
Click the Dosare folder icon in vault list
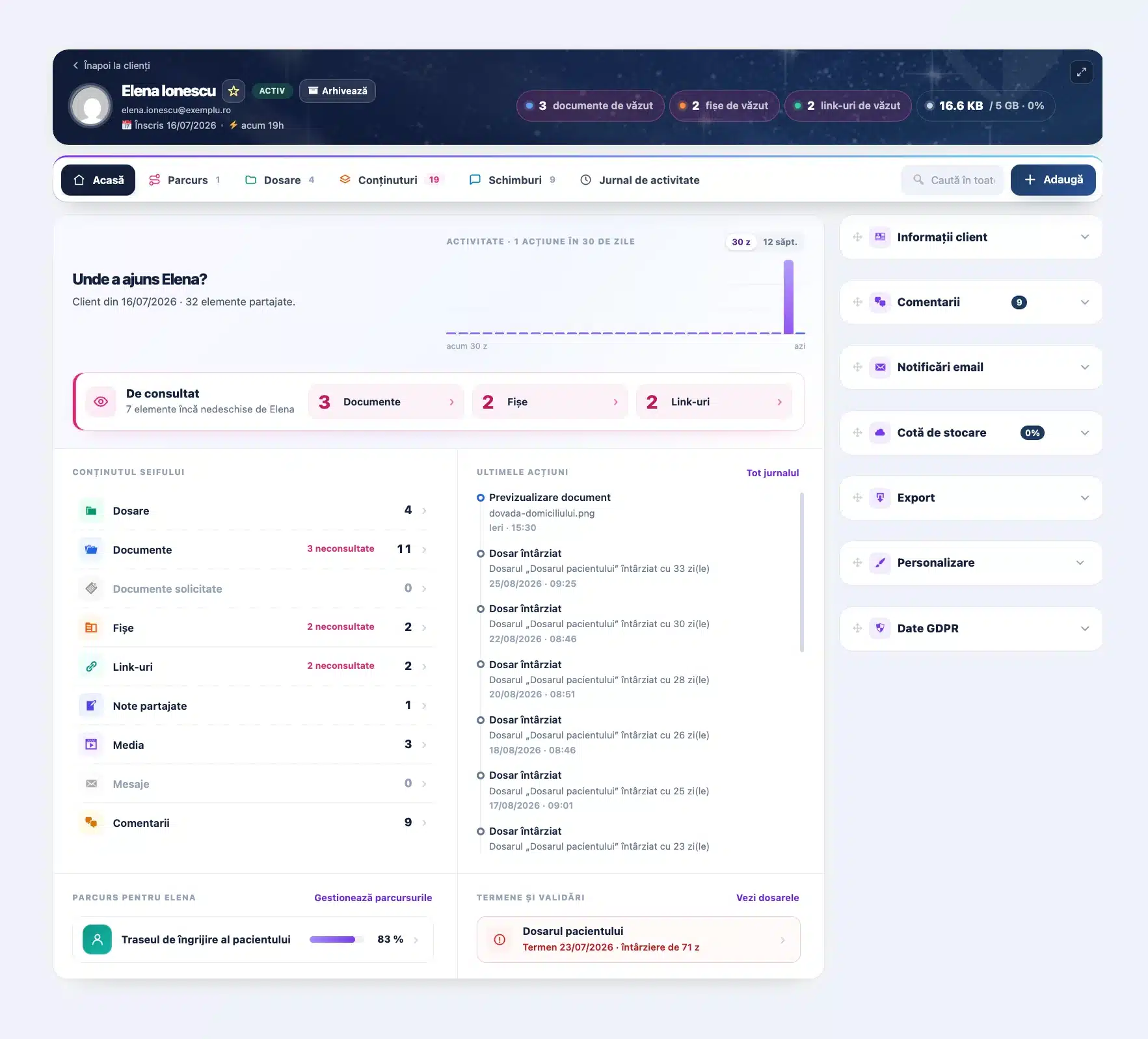coord(92,511)
